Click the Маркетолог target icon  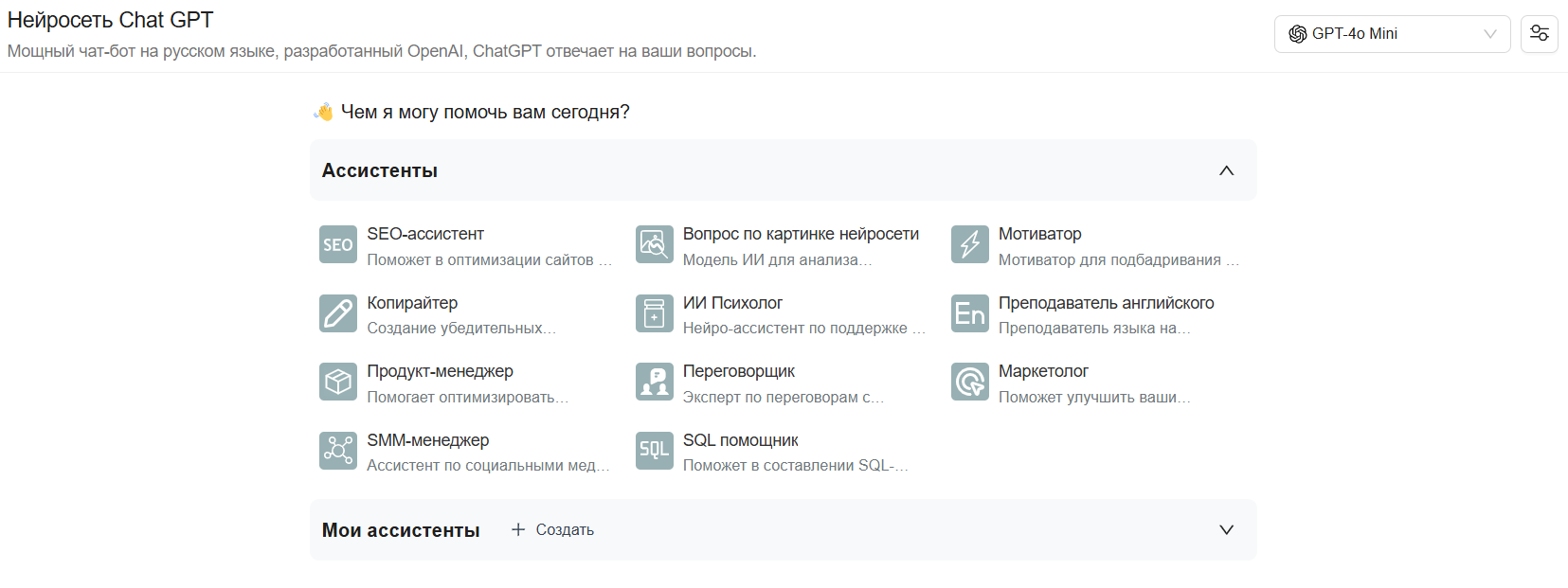[x=970, y=382]
